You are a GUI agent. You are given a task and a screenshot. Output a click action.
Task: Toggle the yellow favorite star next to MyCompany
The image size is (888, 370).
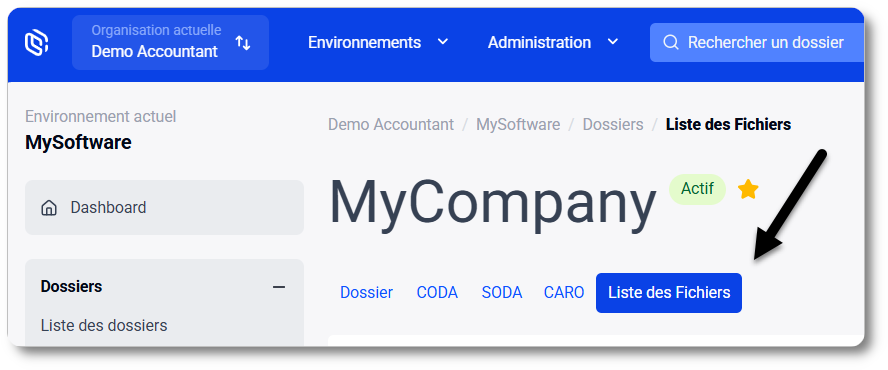tap(748, 189)
